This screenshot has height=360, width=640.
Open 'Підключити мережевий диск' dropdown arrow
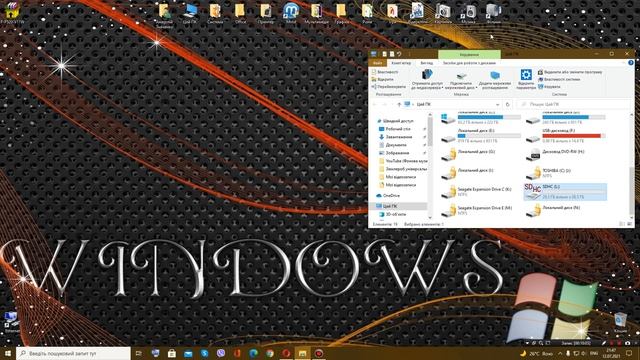pos(476,88)
